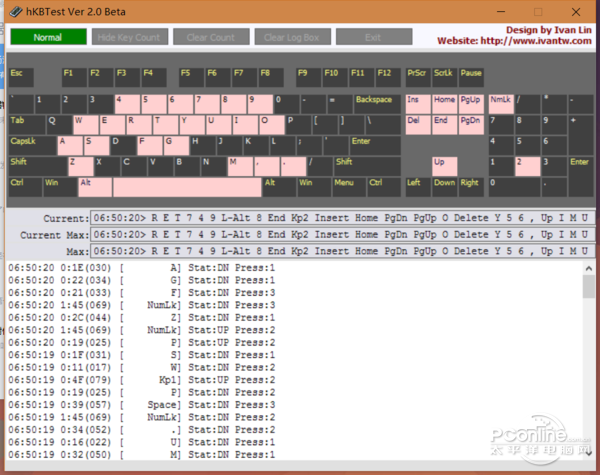Click the Tab key tile
Image resolution: width=600 pixels, height=475 pixels.
tap(27, 125)
